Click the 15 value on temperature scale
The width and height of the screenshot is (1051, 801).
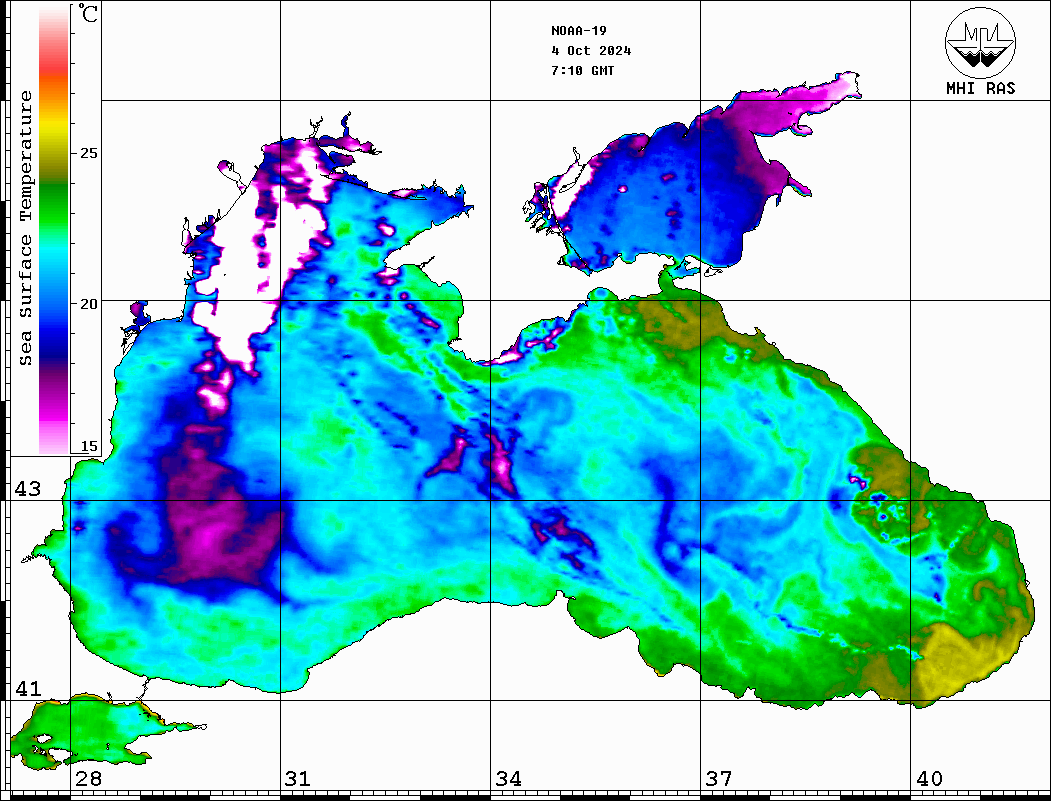point(88,446)
